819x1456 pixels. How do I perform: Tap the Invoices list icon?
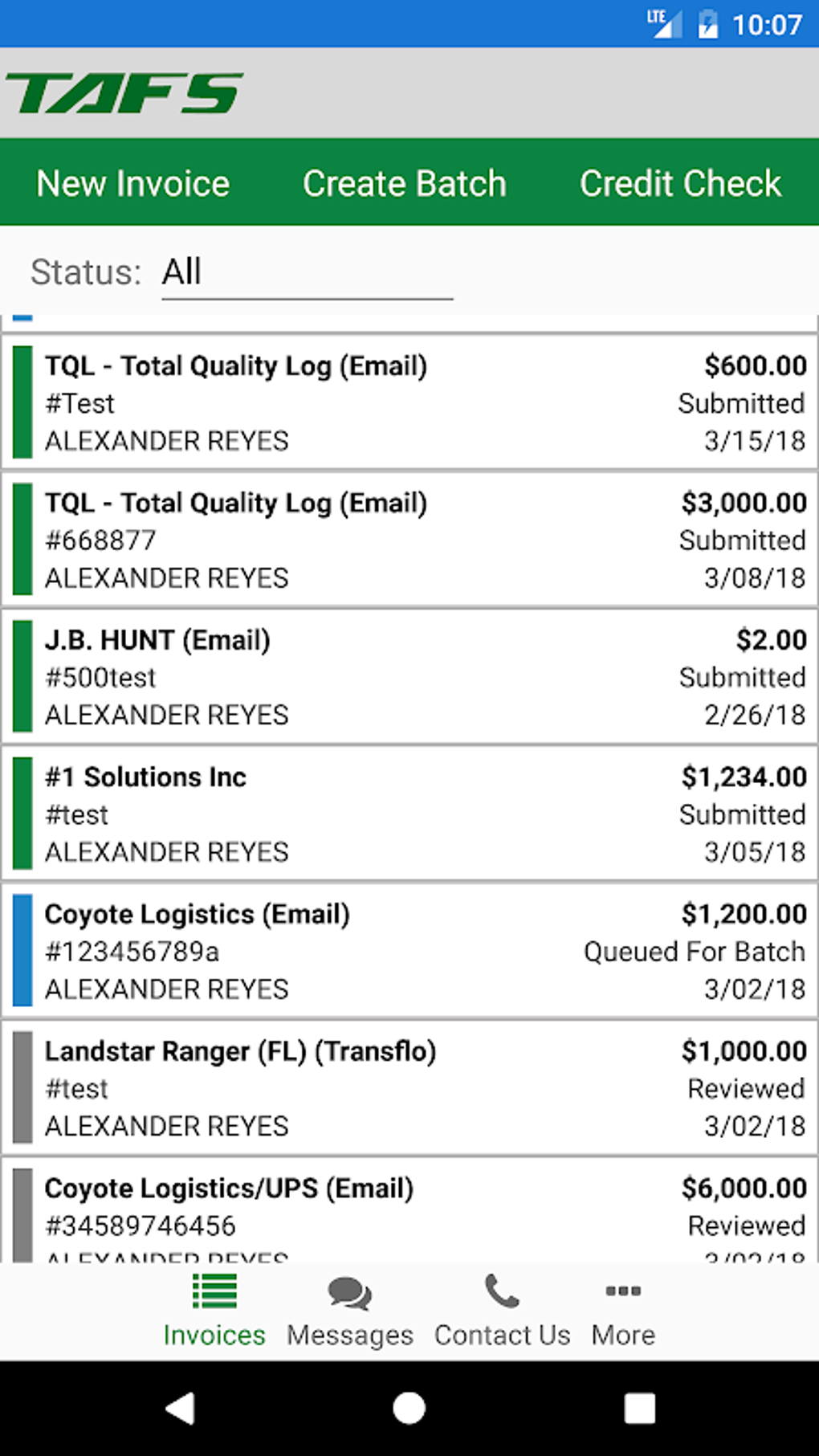pos(214,1292)
